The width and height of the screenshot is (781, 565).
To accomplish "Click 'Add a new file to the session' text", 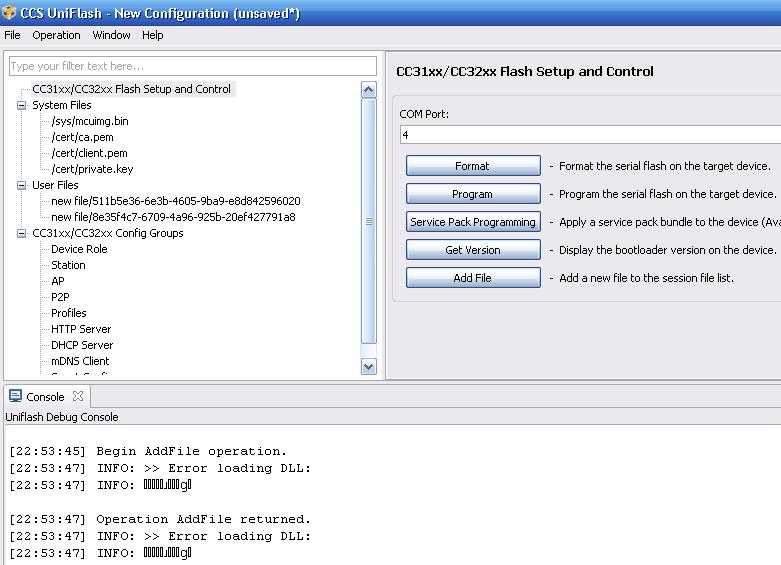I will pos(647,278).
